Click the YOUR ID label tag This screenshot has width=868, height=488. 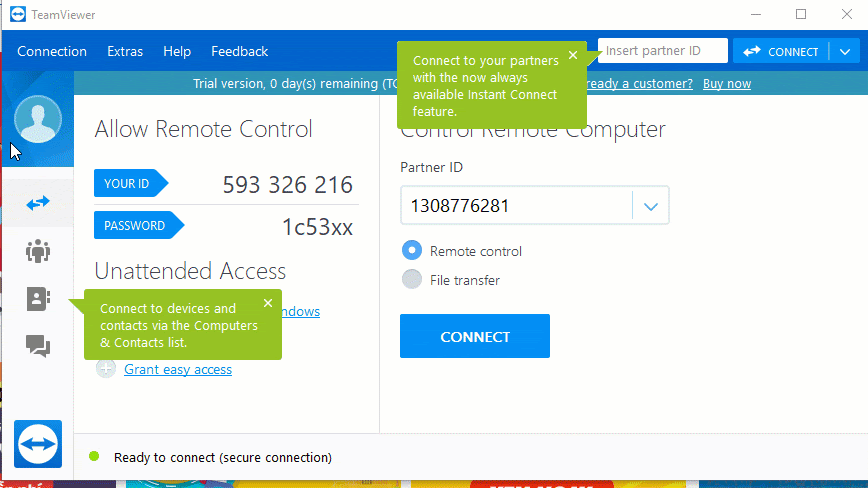click(x=131, y=183)
